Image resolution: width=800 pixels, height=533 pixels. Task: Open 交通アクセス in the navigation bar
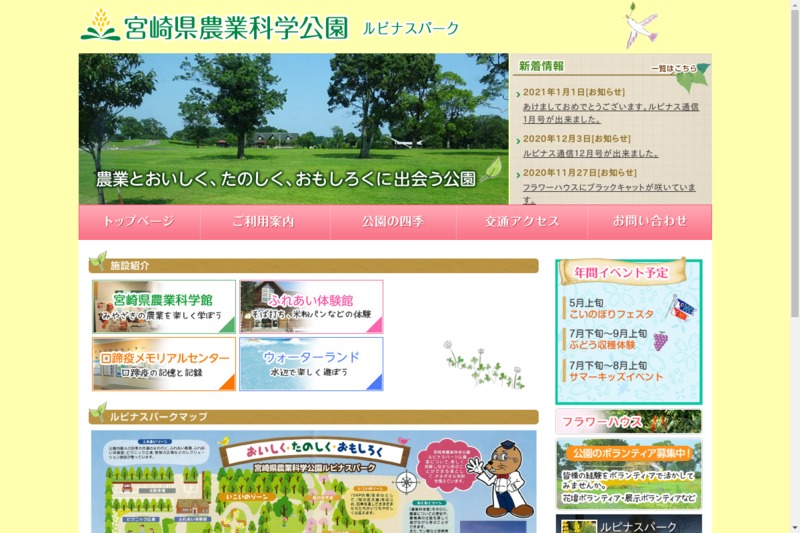pyautogui.click(x=522, y=222)
